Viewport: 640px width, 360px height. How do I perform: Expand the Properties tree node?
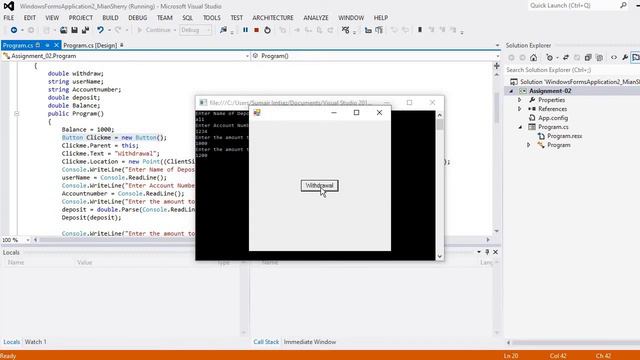click(x=520, y=100)
